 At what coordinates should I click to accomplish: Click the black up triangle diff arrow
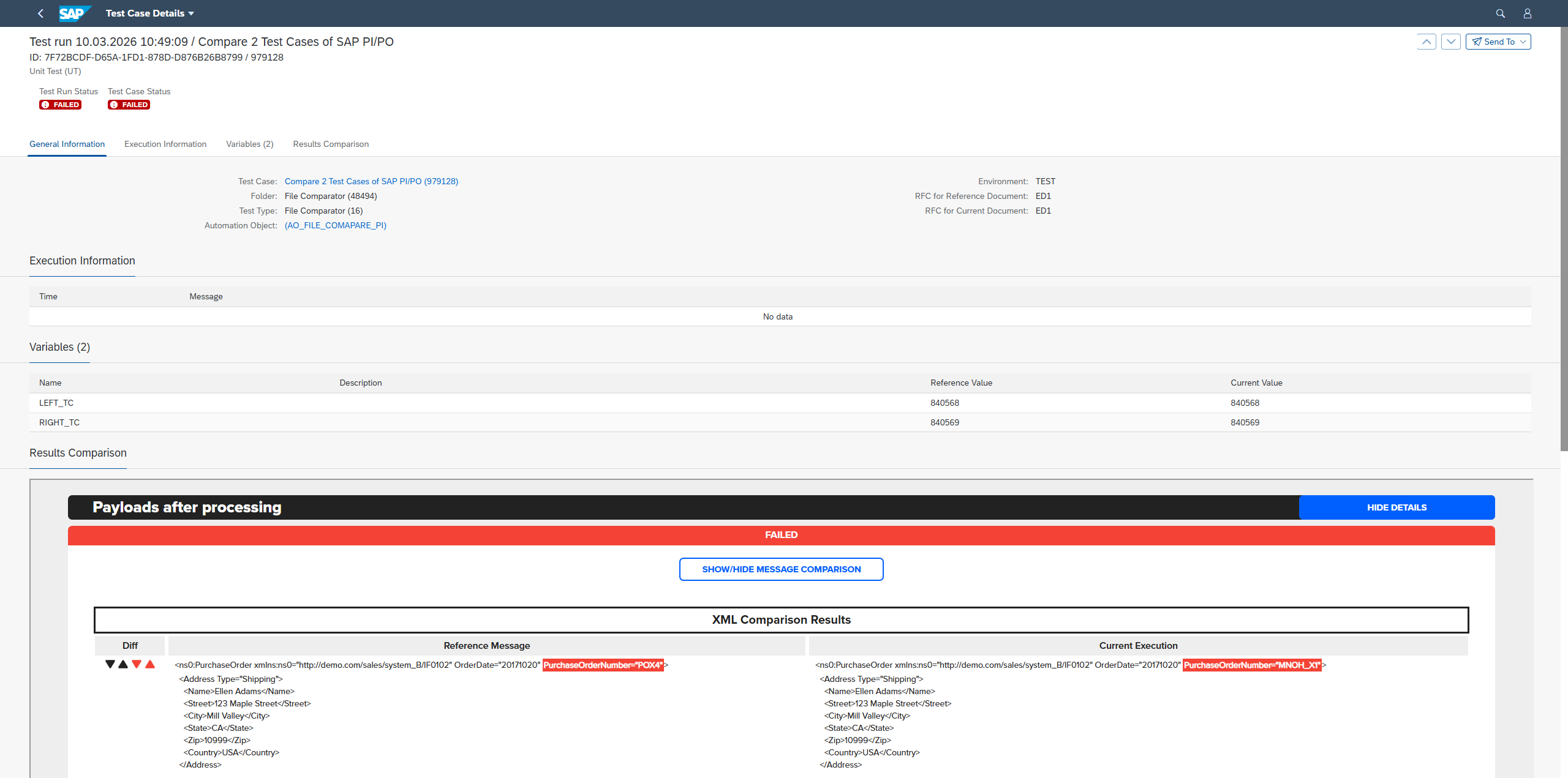coord(123,664)
